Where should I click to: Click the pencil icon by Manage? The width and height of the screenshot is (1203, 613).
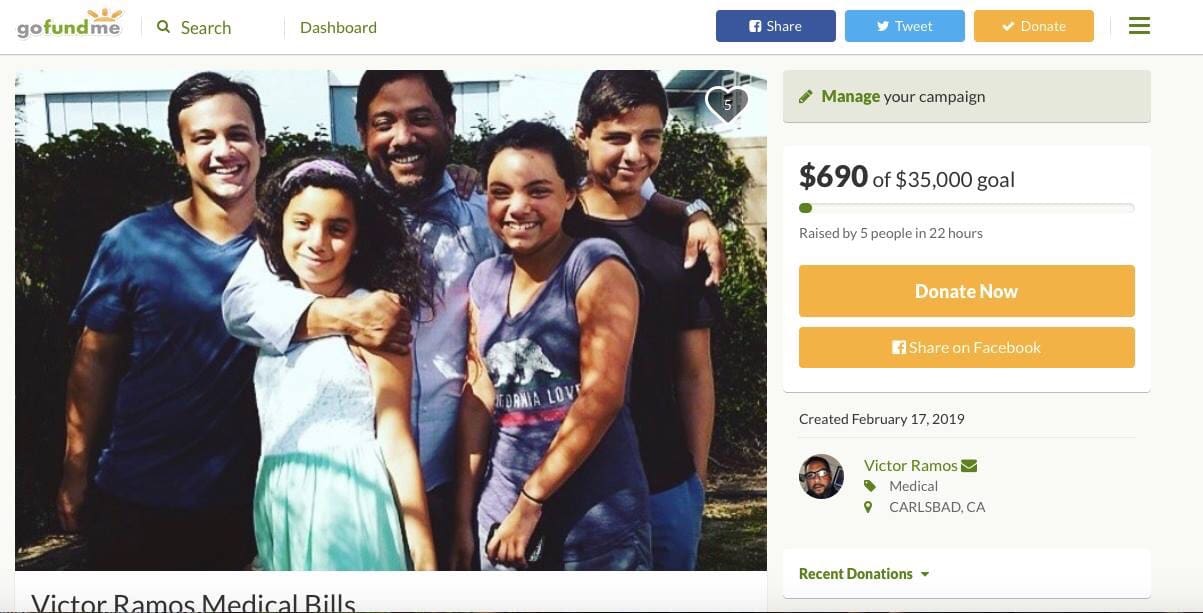click(x=805, y=97)
